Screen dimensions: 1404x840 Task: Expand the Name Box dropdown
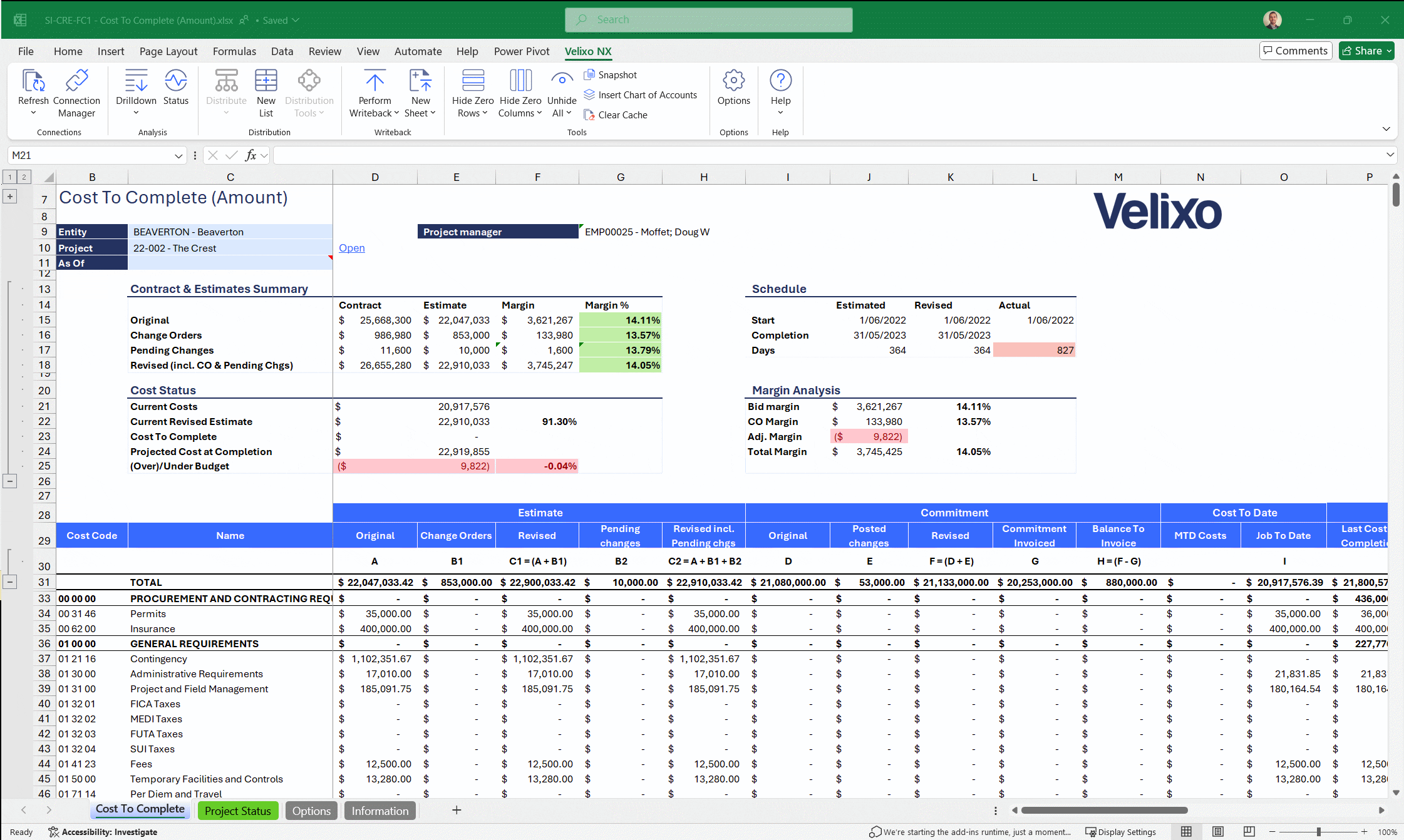click(x=178, y=156)
